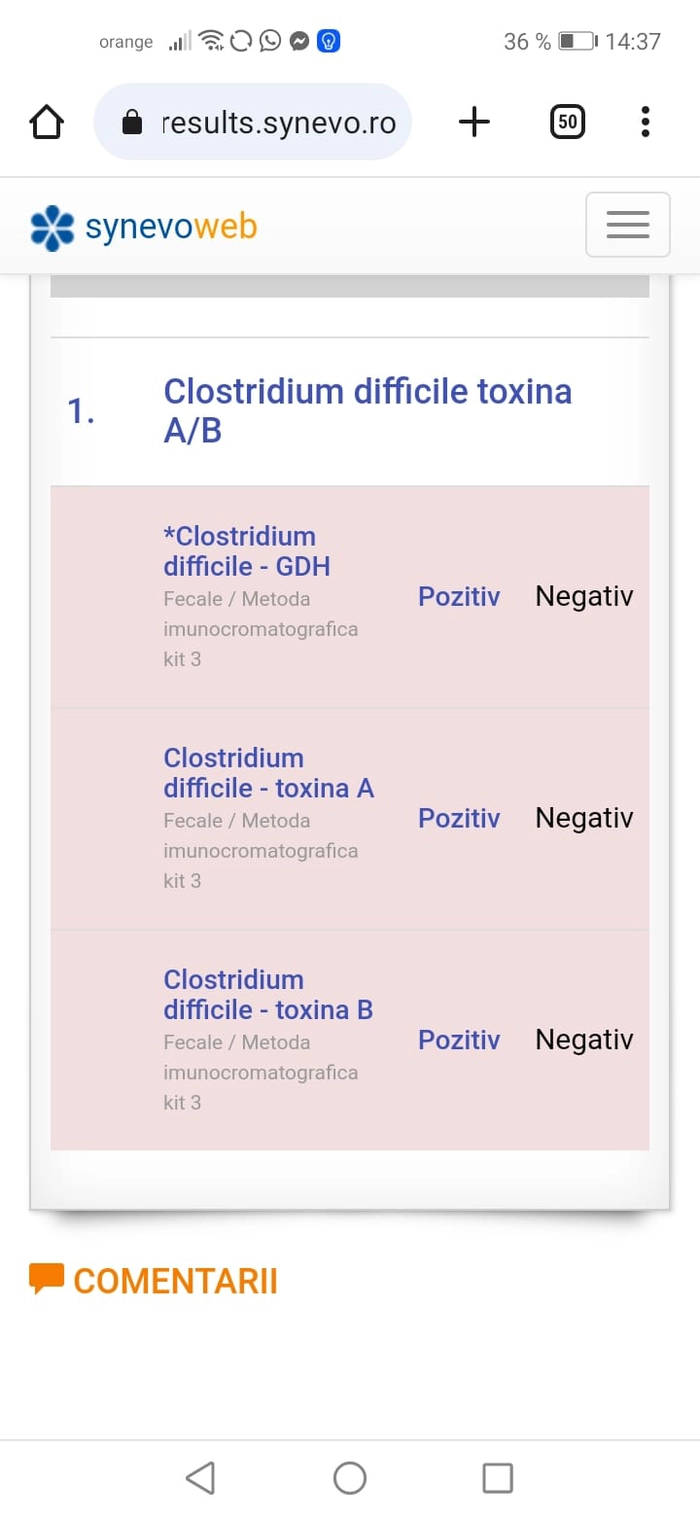The height and width of the screenshot is (1517, 700).
Task: Open Clostridium difficile toxina A/B heading
Action: coord(368,410)
